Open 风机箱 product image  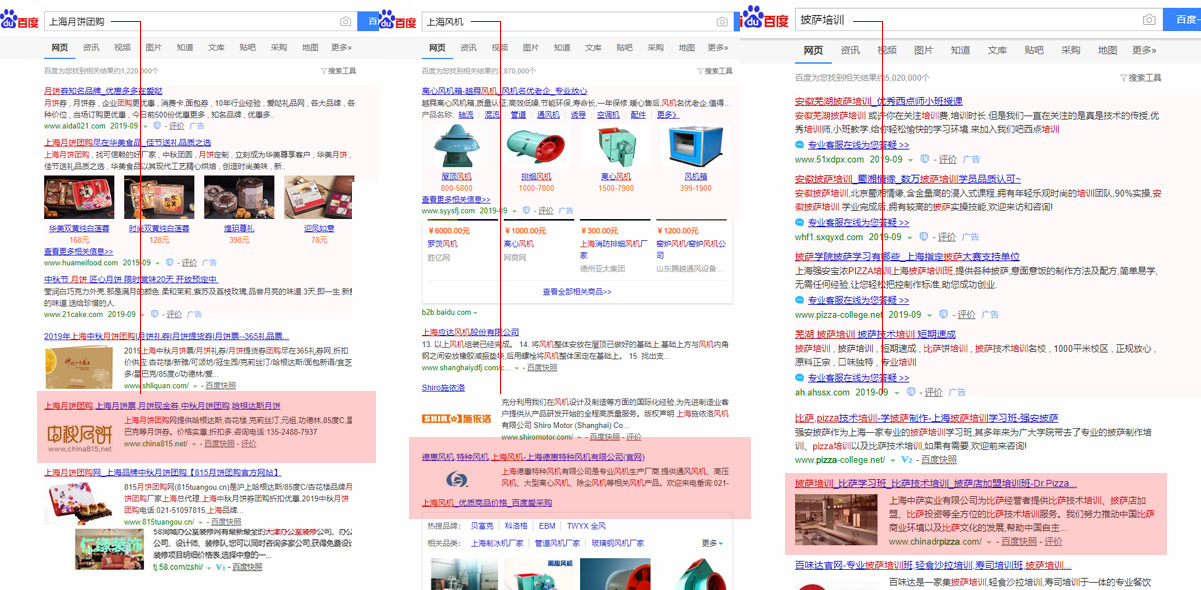(695, 147)
